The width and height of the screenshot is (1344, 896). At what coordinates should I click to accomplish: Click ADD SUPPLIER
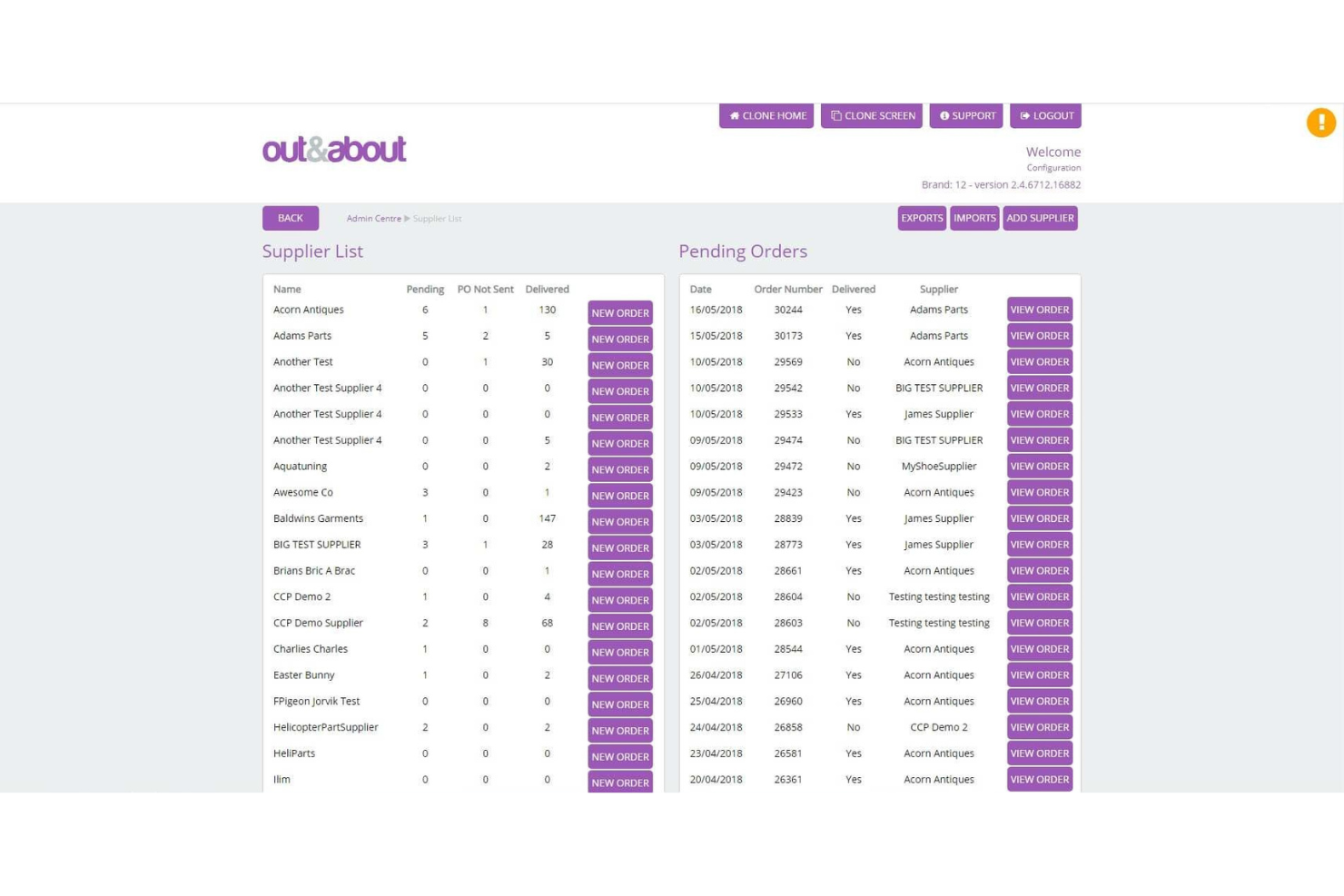click(x=1041, y=218)
